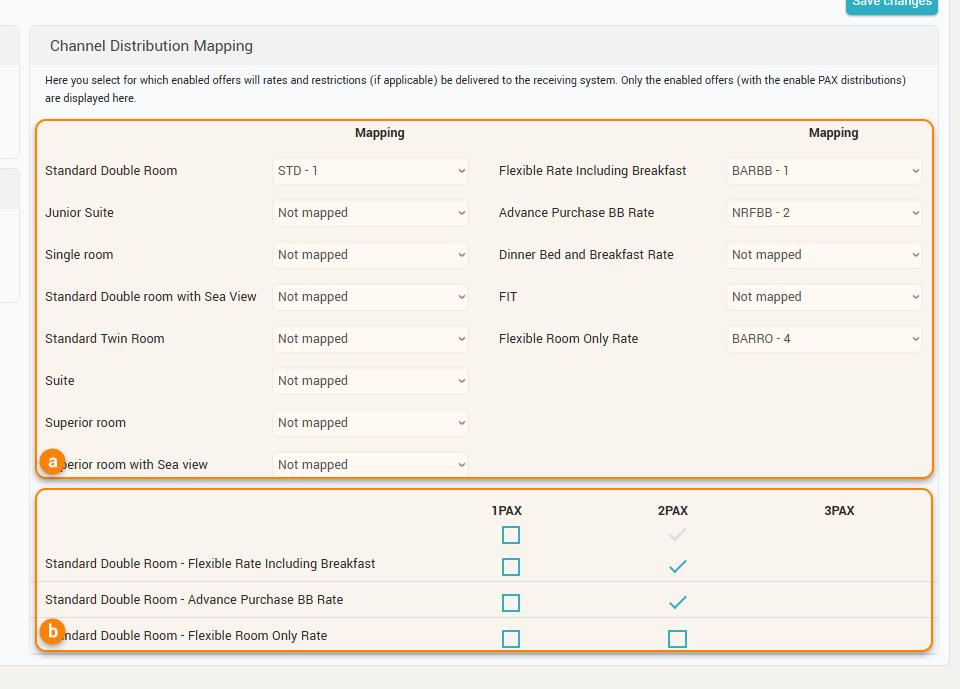The width and height of the screenshot is (960, 689).
Task: Enable 2PAX for Flexible Room Only Rate
Action: point(677,639)
